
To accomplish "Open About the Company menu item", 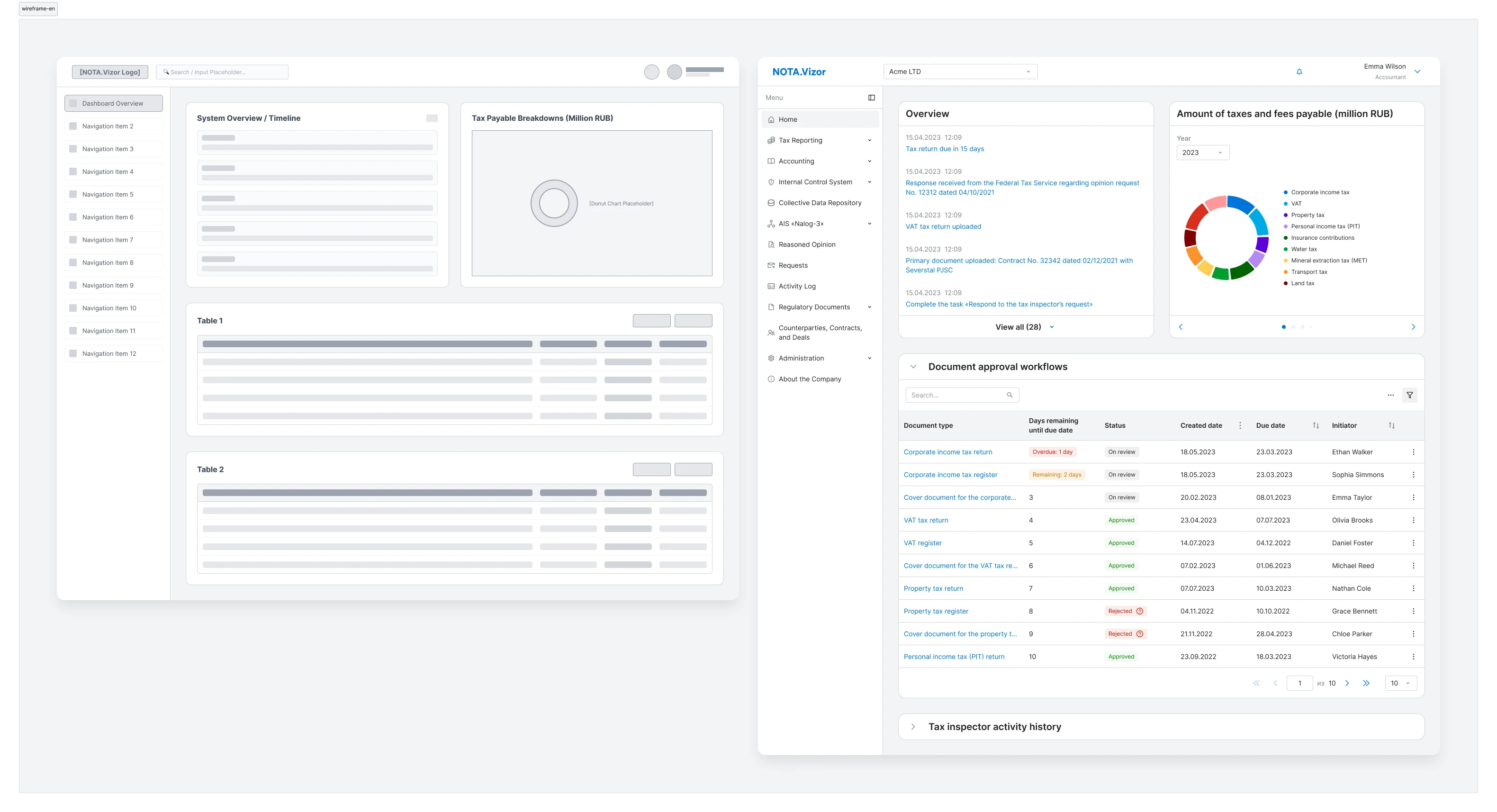I will (821, 379).
